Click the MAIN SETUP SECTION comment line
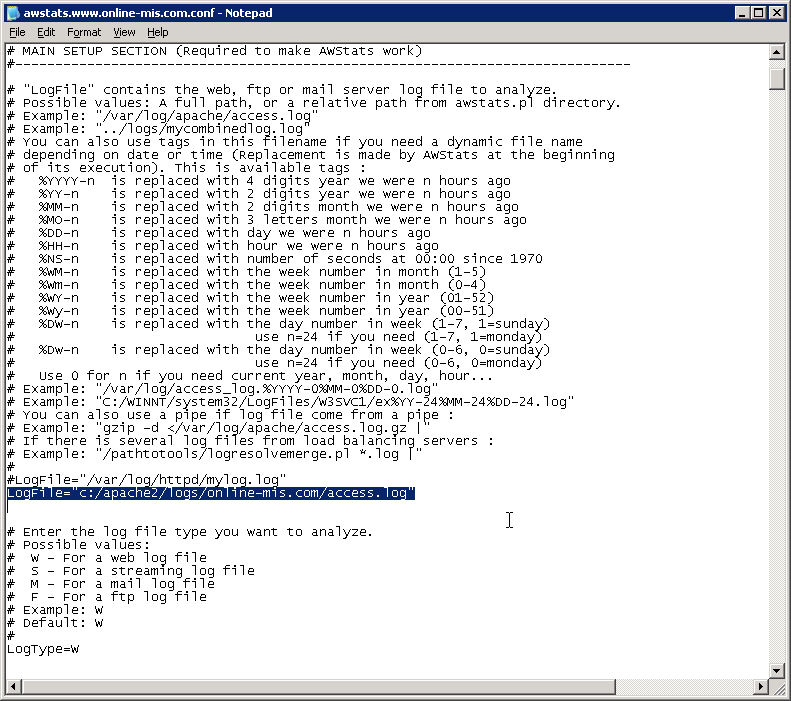The image size is (791, 701). coord(214,51)
